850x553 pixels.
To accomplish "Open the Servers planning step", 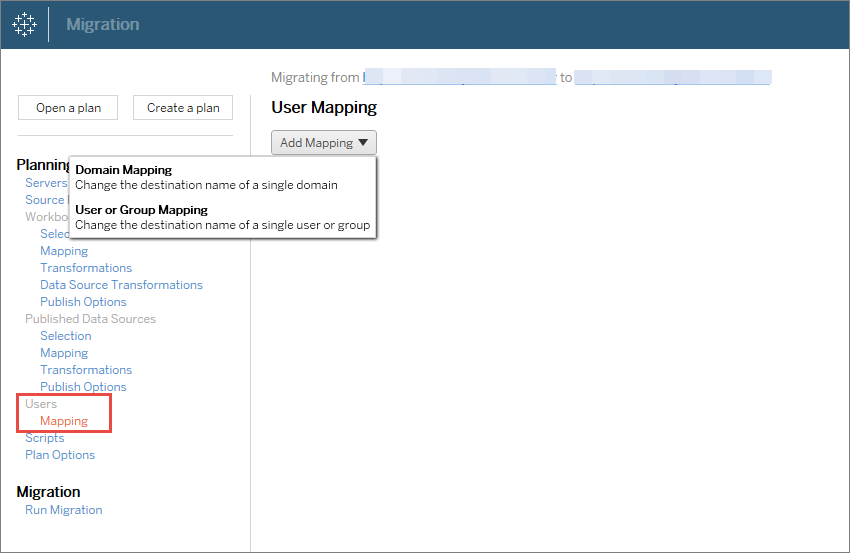I will point(46,183).
